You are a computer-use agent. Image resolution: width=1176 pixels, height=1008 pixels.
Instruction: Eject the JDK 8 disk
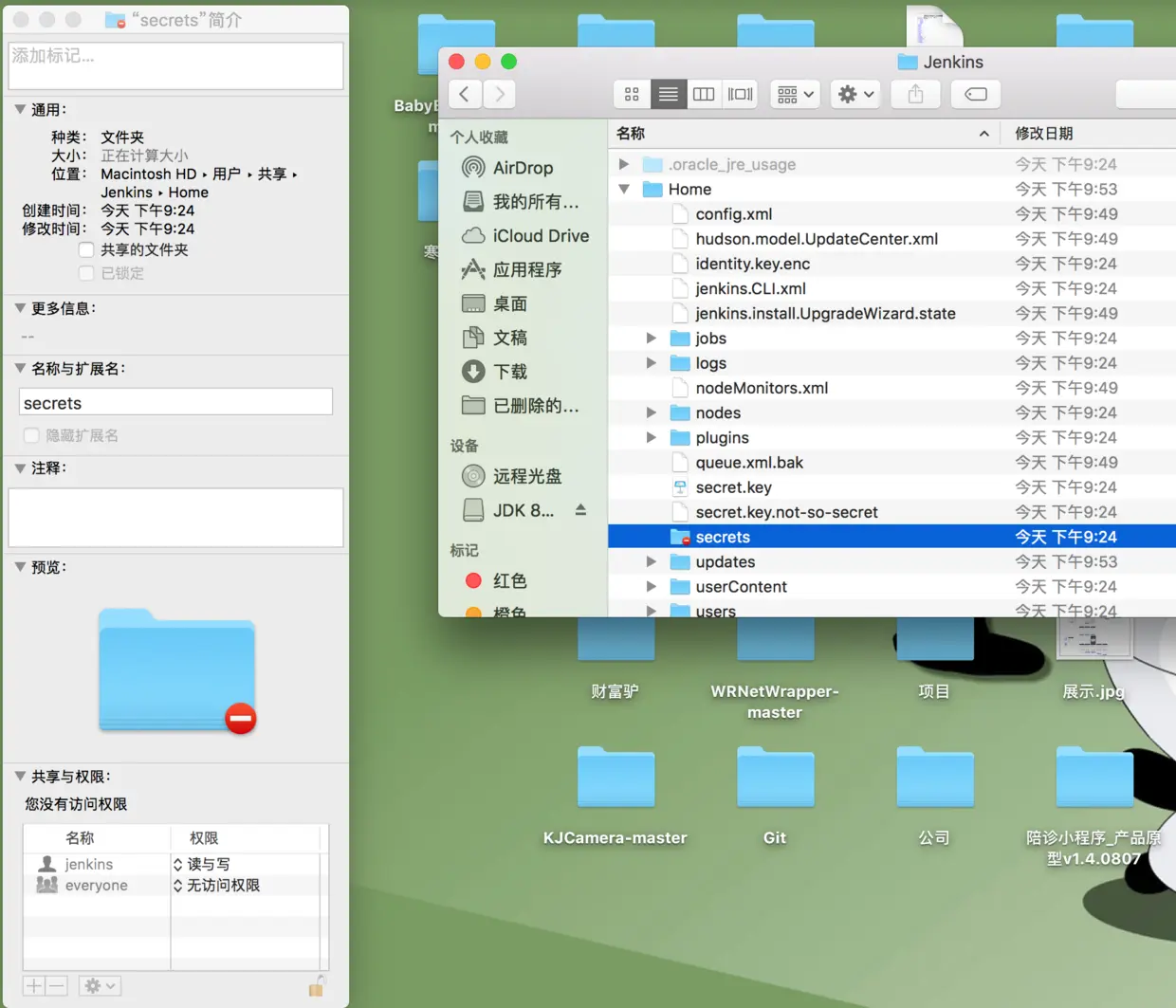coord(580,510)
